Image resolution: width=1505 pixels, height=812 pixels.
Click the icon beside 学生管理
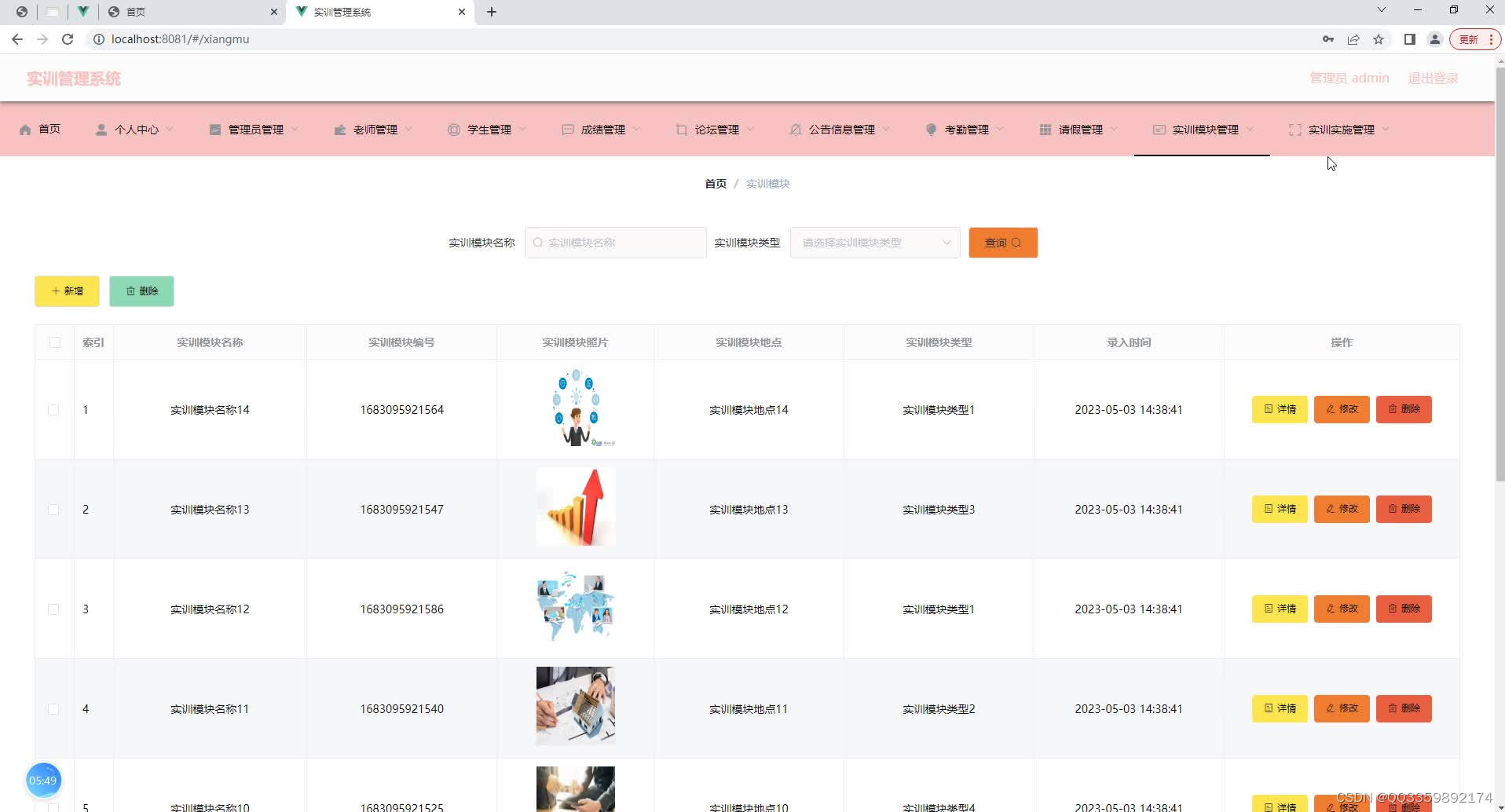point(454,130)
